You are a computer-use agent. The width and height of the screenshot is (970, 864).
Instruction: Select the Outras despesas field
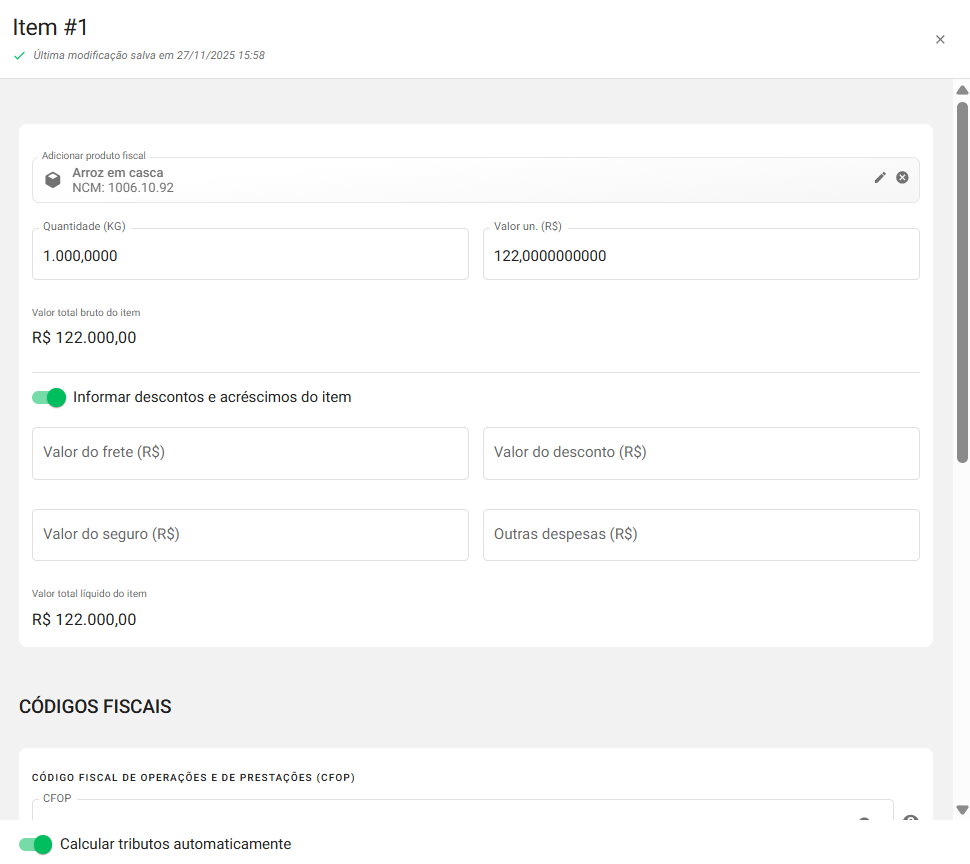pos(700,535)
